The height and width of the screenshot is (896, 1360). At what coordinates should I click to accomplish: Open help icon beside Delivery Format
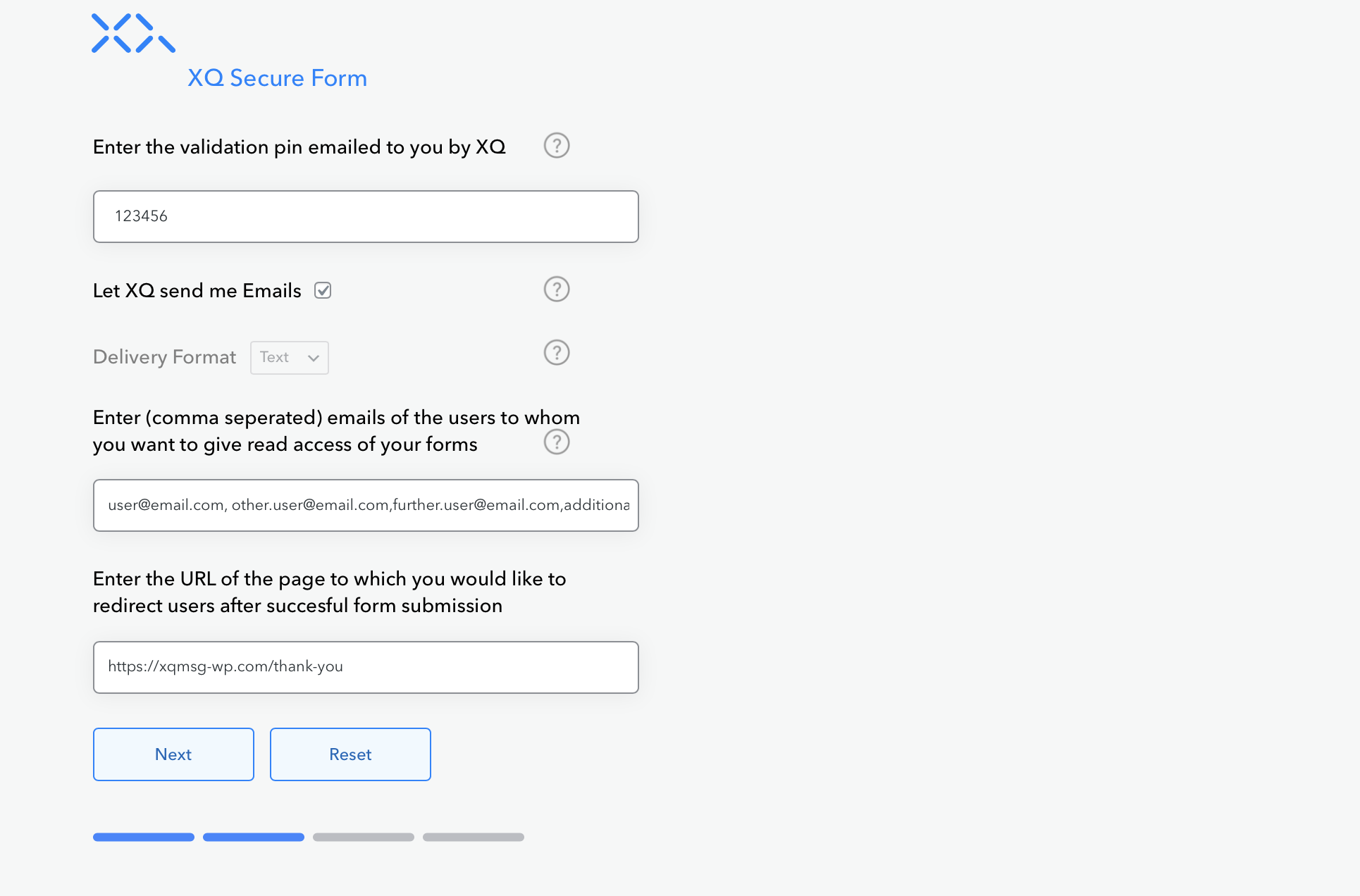(x=556, y=353)
